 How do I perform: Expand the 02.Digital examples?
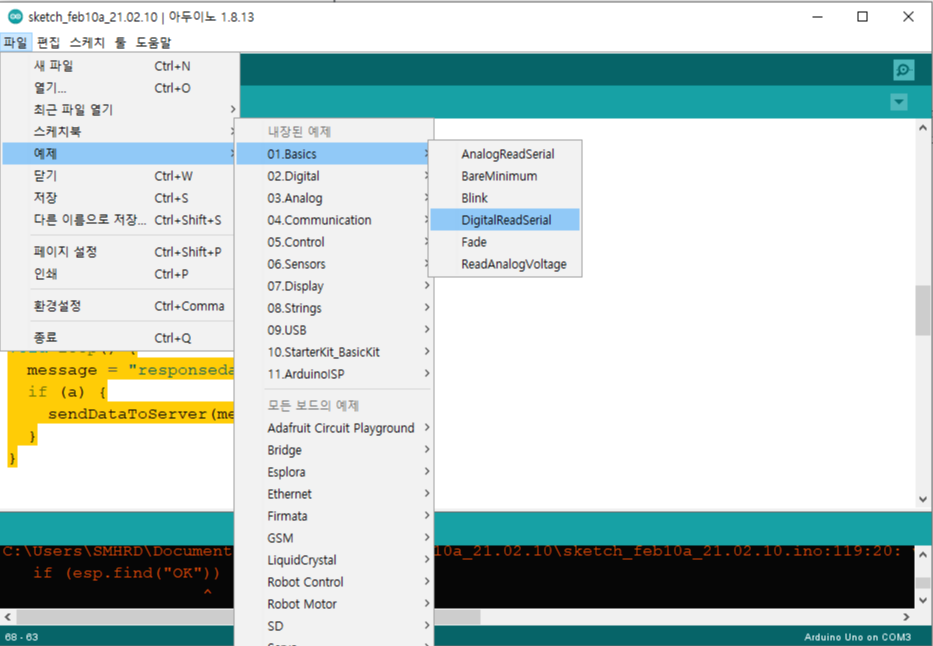click(x=333, y=176)
